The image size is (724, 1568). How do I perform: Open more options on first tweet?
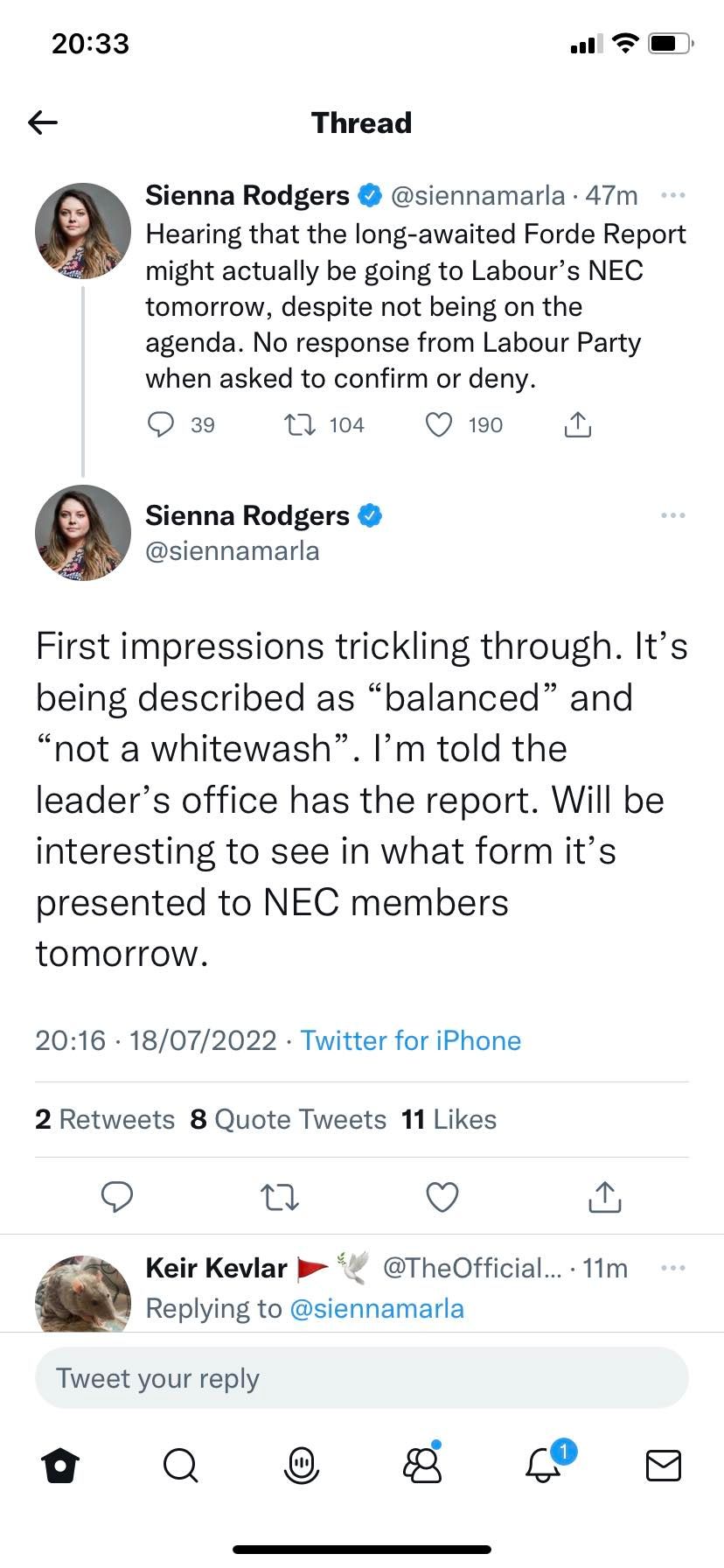(x=672, y=195)
